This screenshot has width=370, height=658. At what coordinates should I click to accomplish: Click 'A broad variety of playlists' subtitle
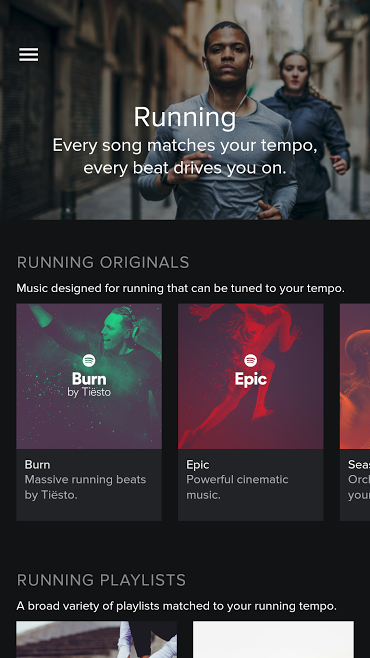pos(177,606)
